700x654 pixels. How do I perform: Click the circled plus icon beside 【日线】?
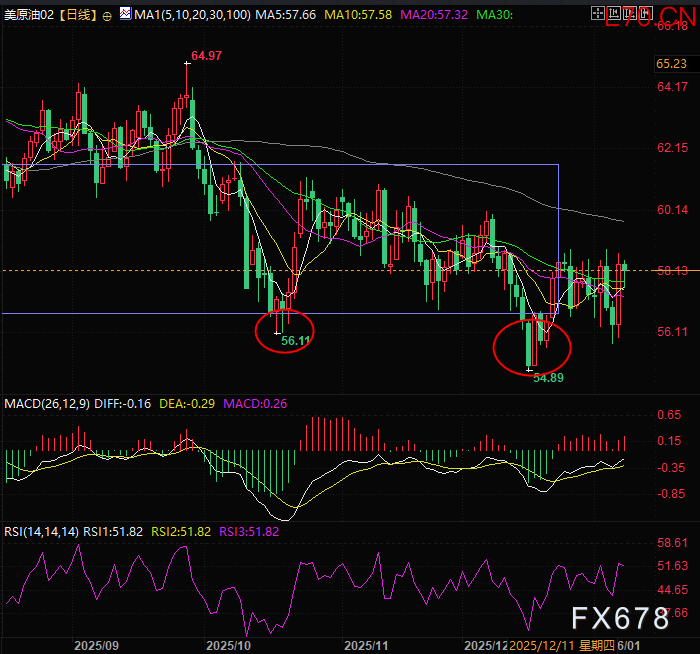click(107, 17)
